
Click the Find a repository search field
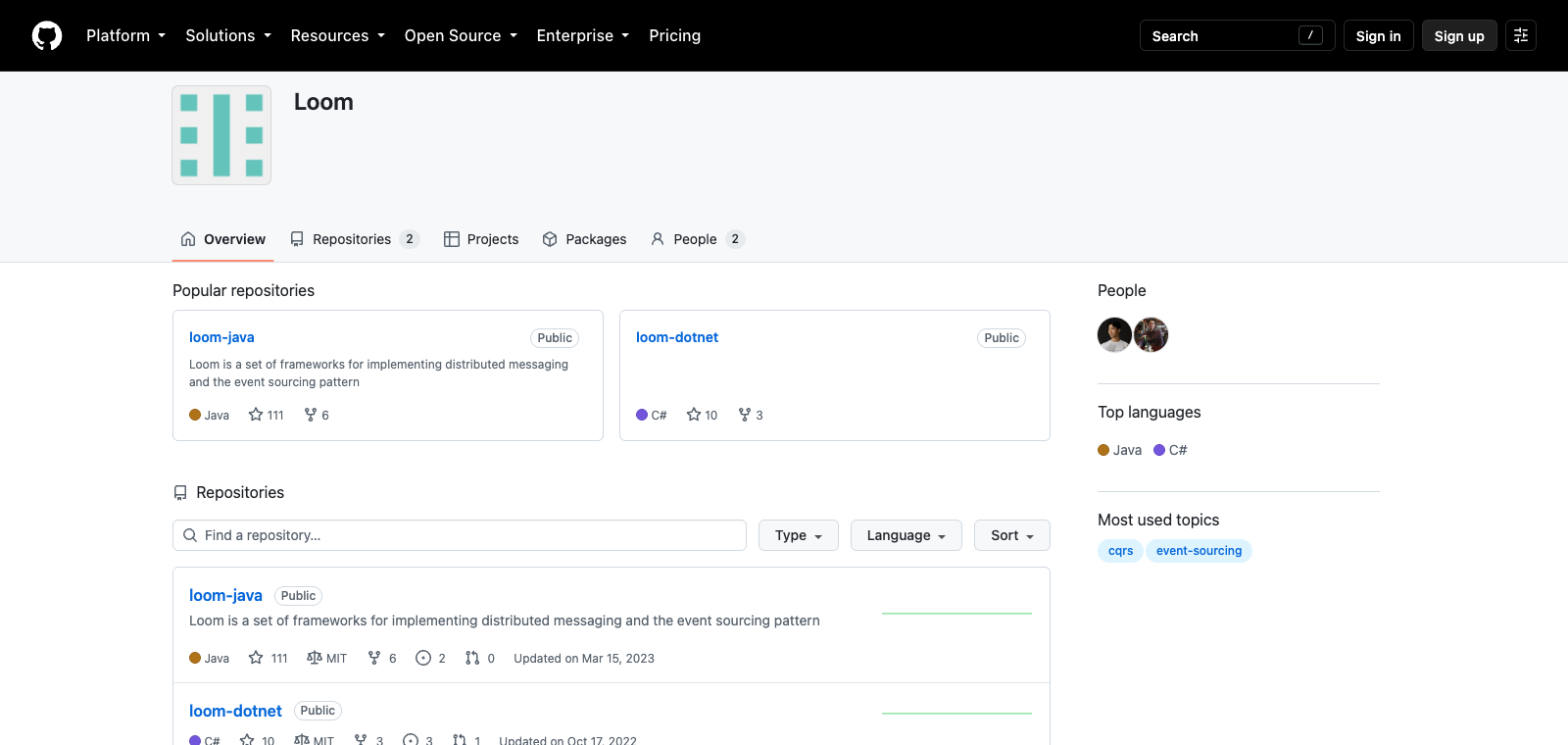click(460, 535)
